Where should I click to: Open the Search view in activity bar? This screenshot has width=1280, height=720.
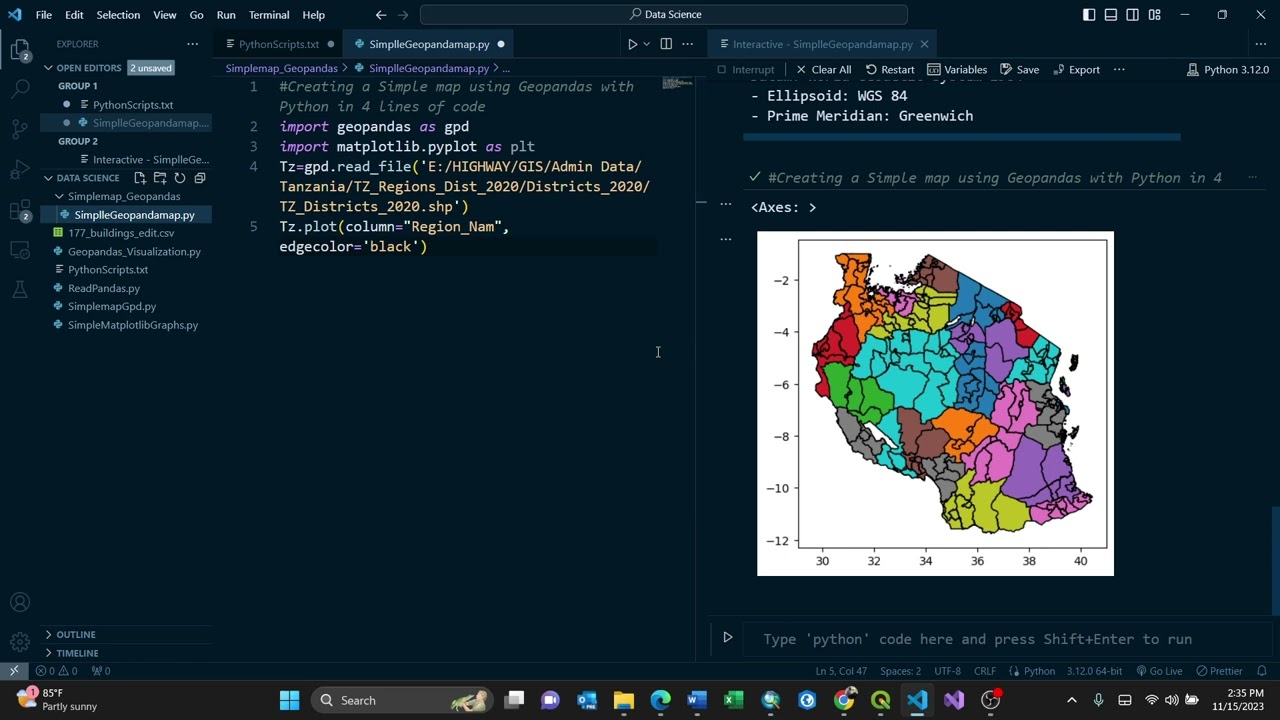click(x=20, y=89)
